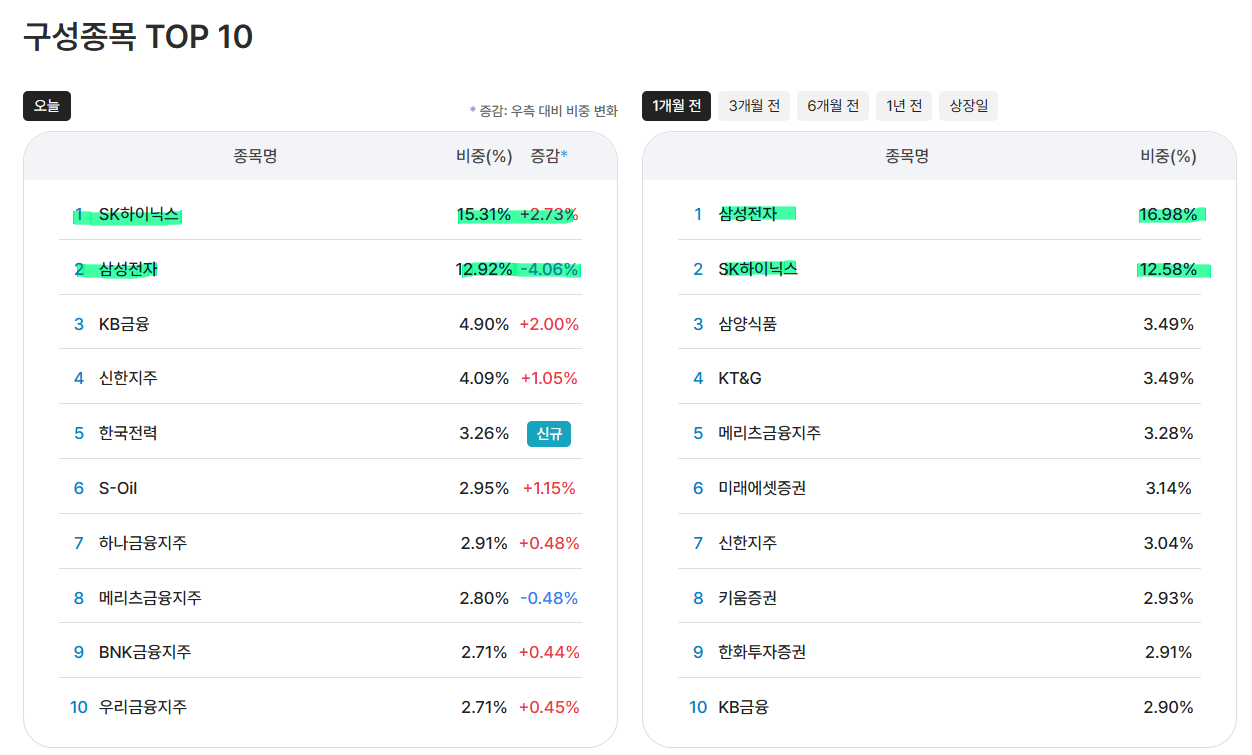Image resolution: width=1252 pixels, height=755 pixels.
Task: Click the +0.48% change value
Action: coord(549,544)
